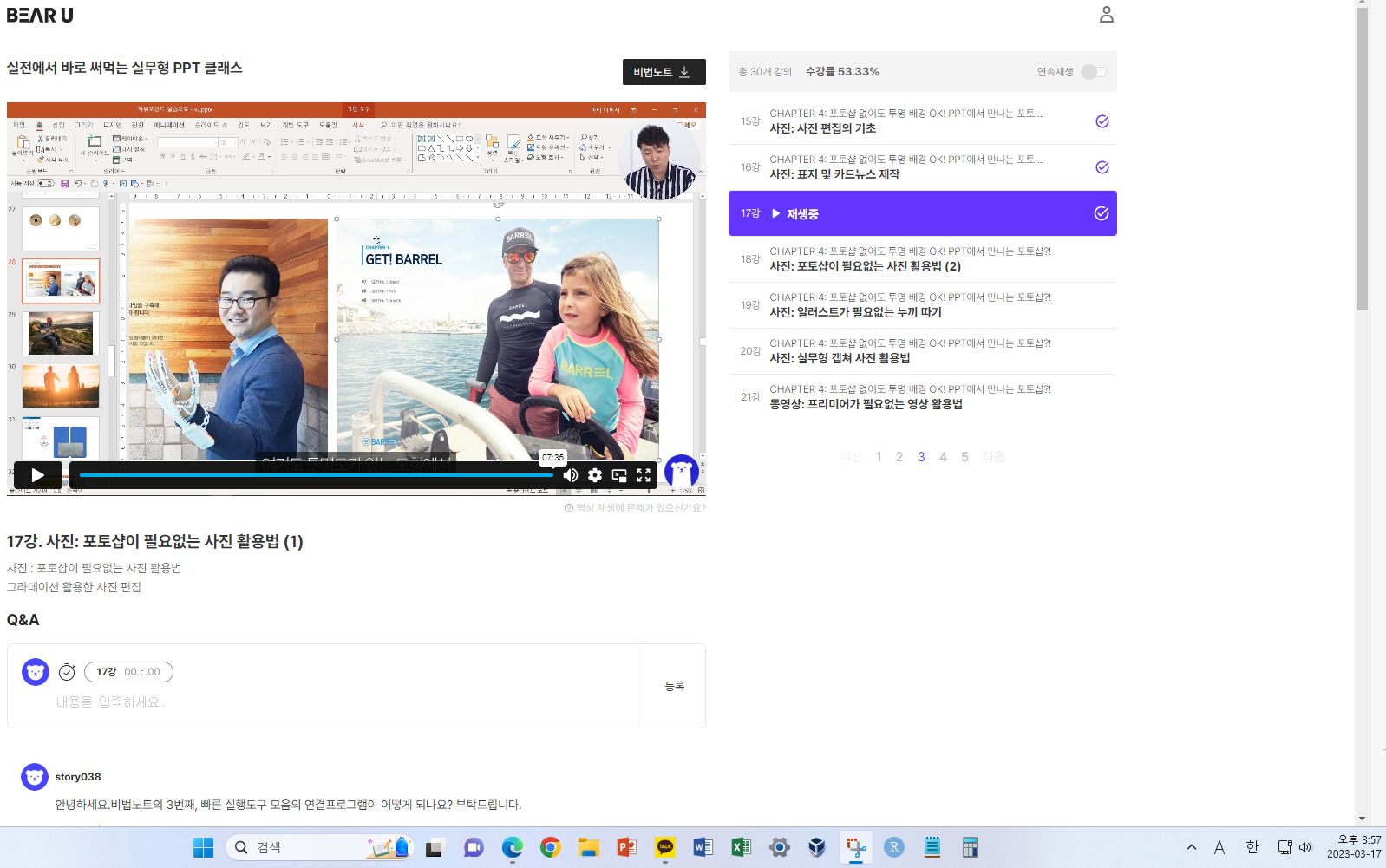Go to lecture list page 5

[x=964, y=457]
